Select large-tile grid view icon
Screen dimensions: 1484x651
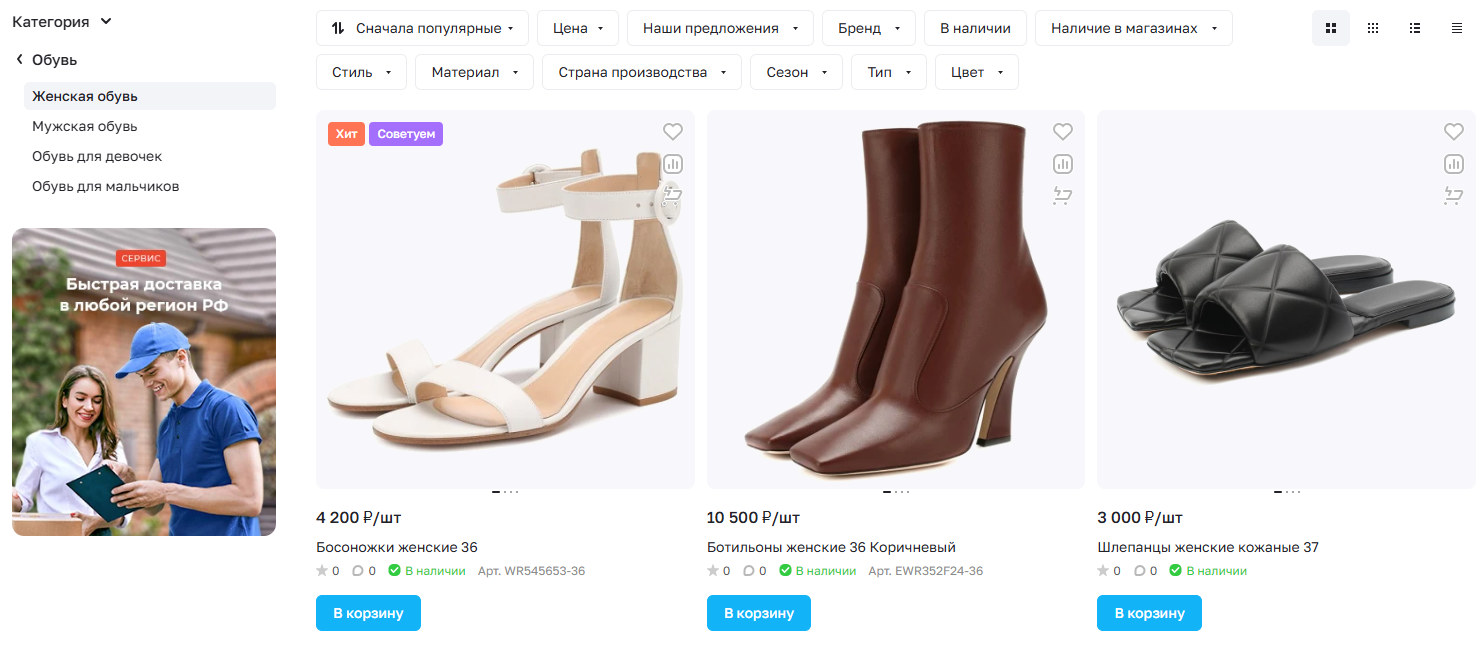coord(1331,29)
